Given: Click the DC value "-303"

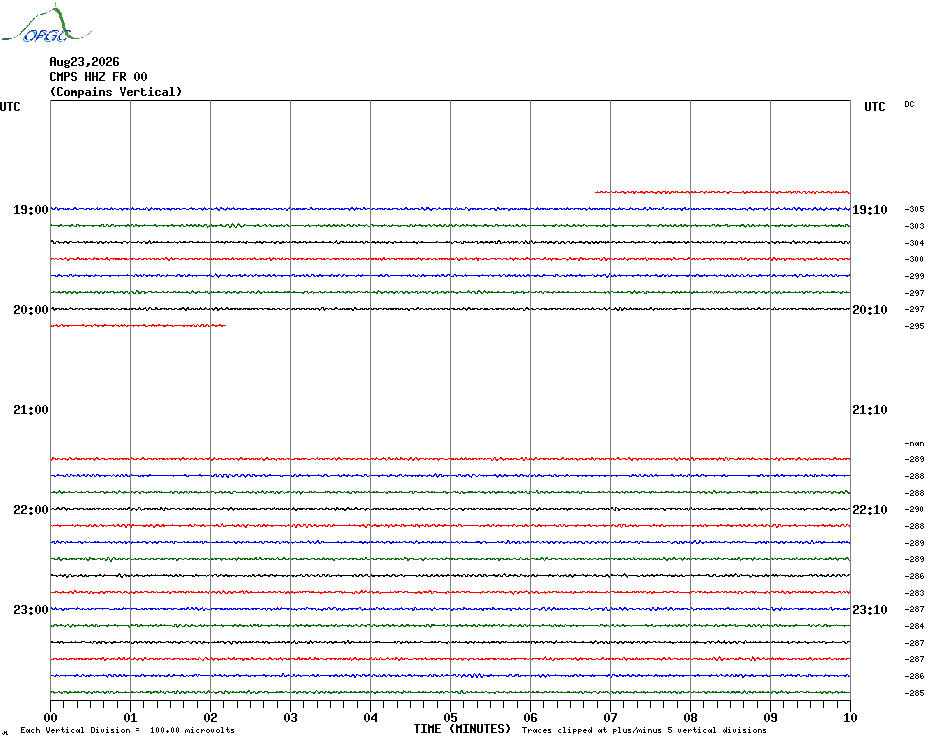Looking at the screenshot, I should [x=914, y=226].
